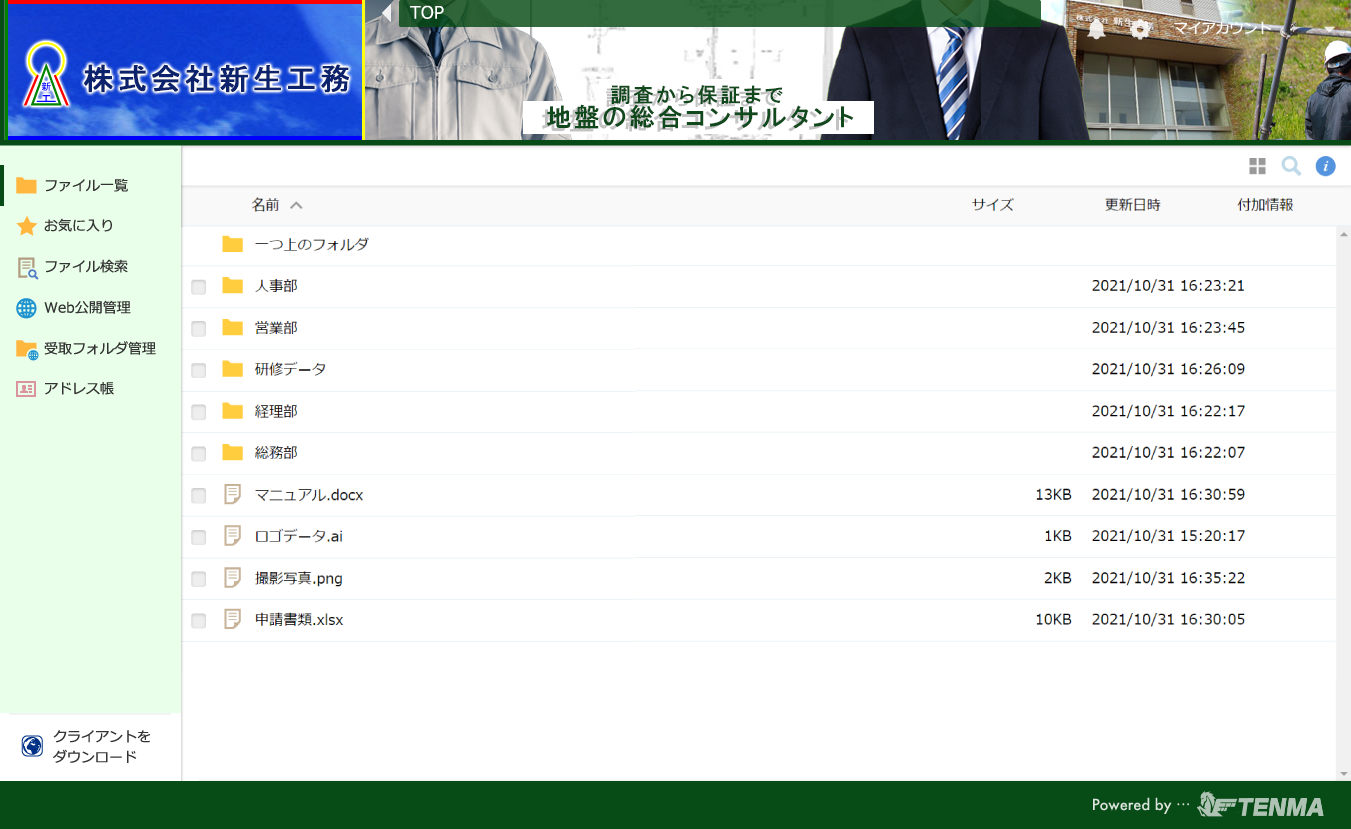Click the folder icon for 経理部
1351x829 pixels.
233,411
